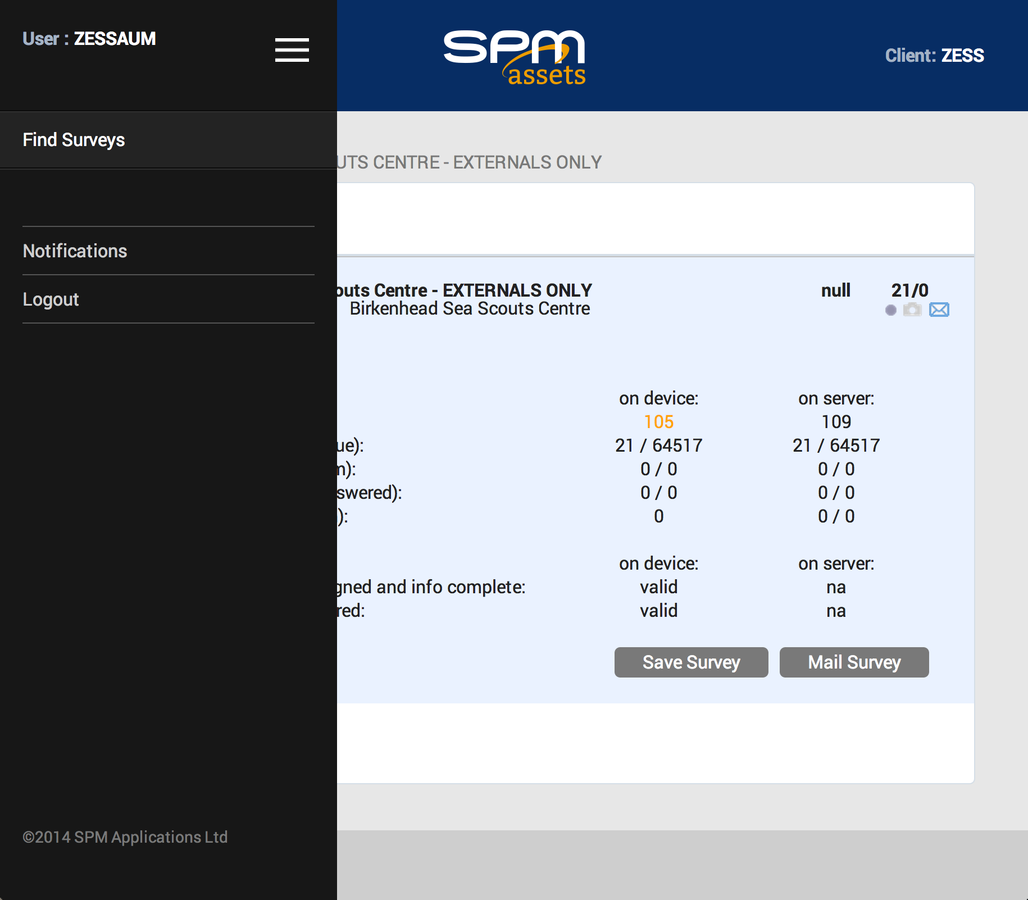Image resolution: width=1028 pixels, height=900 pixels.
Task: Click the info complete on-device valid value
Action: (659, 587)
